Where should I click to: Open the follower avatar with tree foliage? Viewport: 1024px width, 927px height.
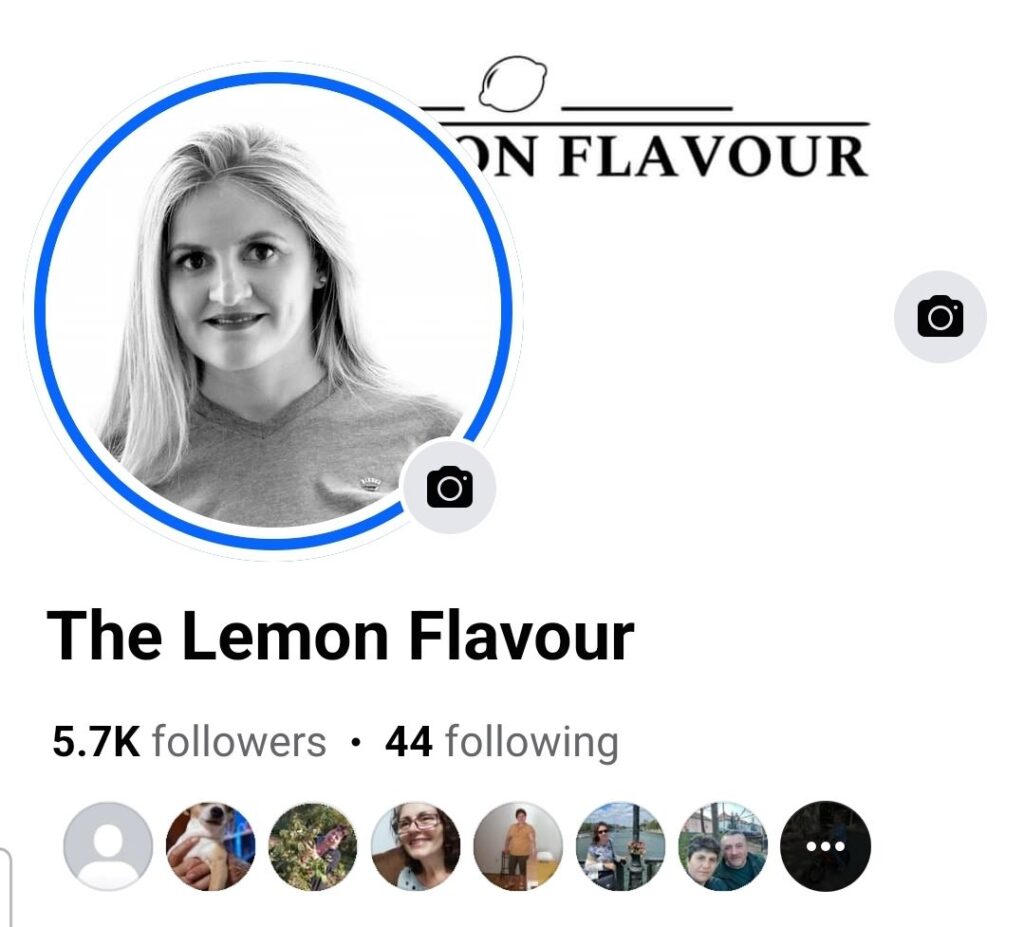coord(313,846)
